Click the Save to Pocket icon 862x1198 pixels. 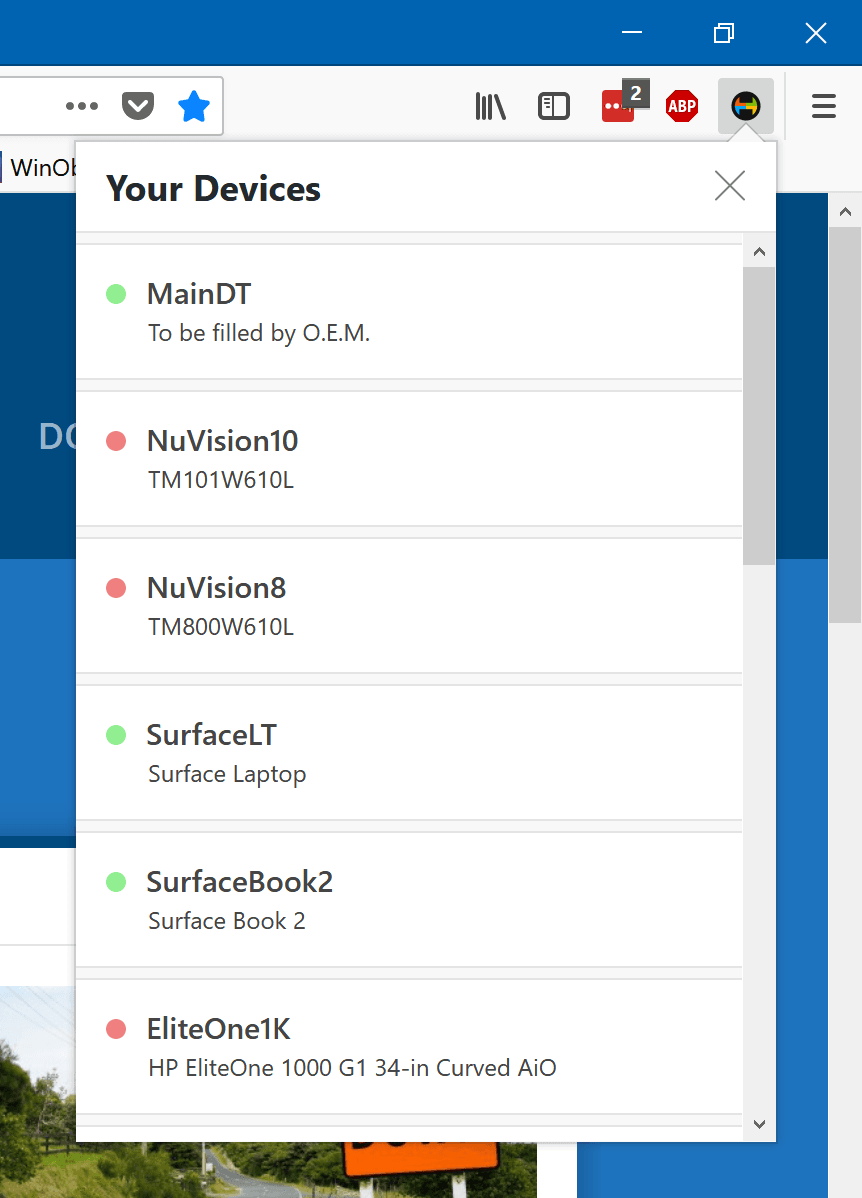(138, 106)
